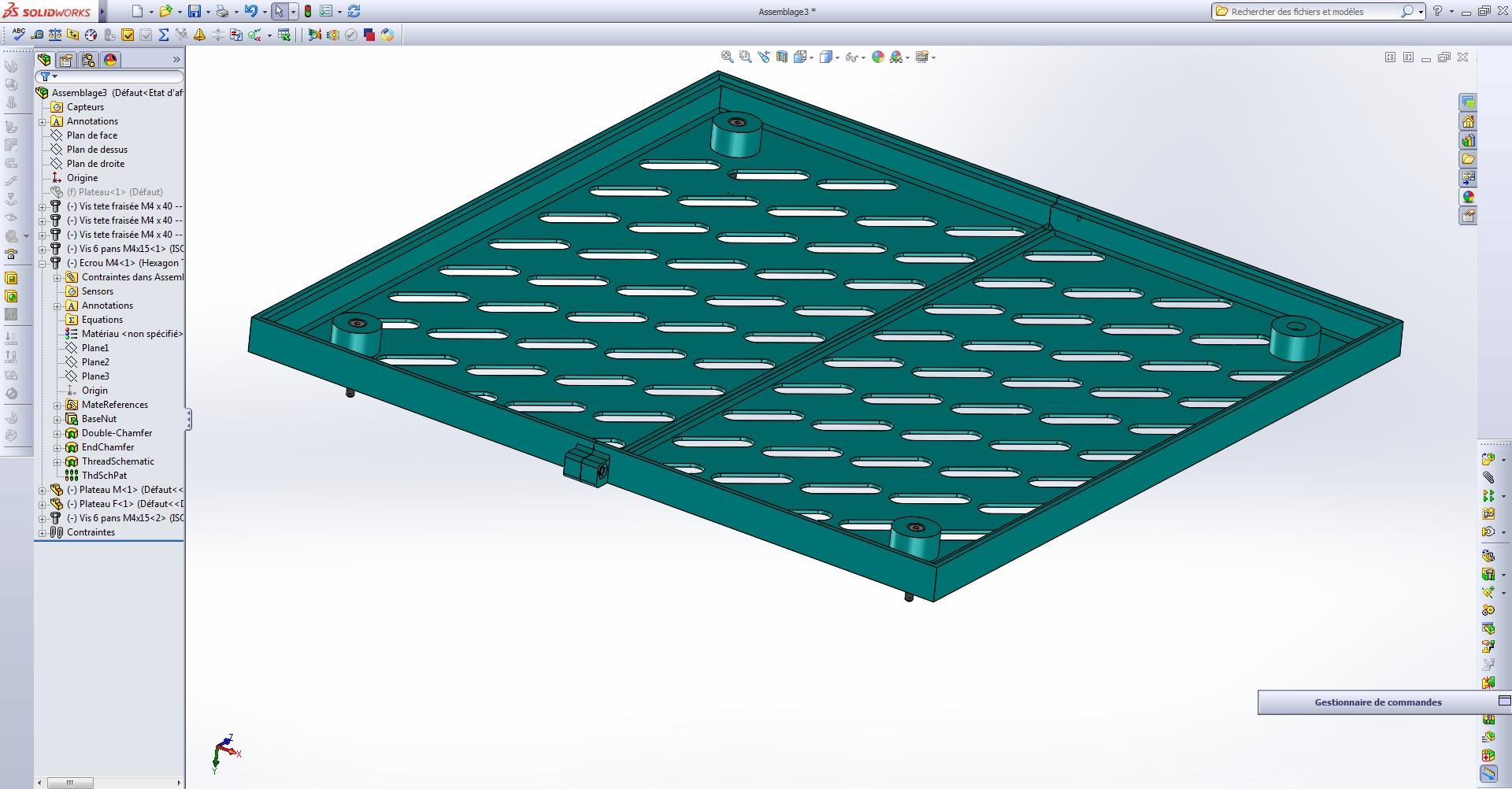Create a new document with the New icon
Image resolution: width=1512 pixels, height=789 pixels.
pyautogui.click(x=138, y=11)
